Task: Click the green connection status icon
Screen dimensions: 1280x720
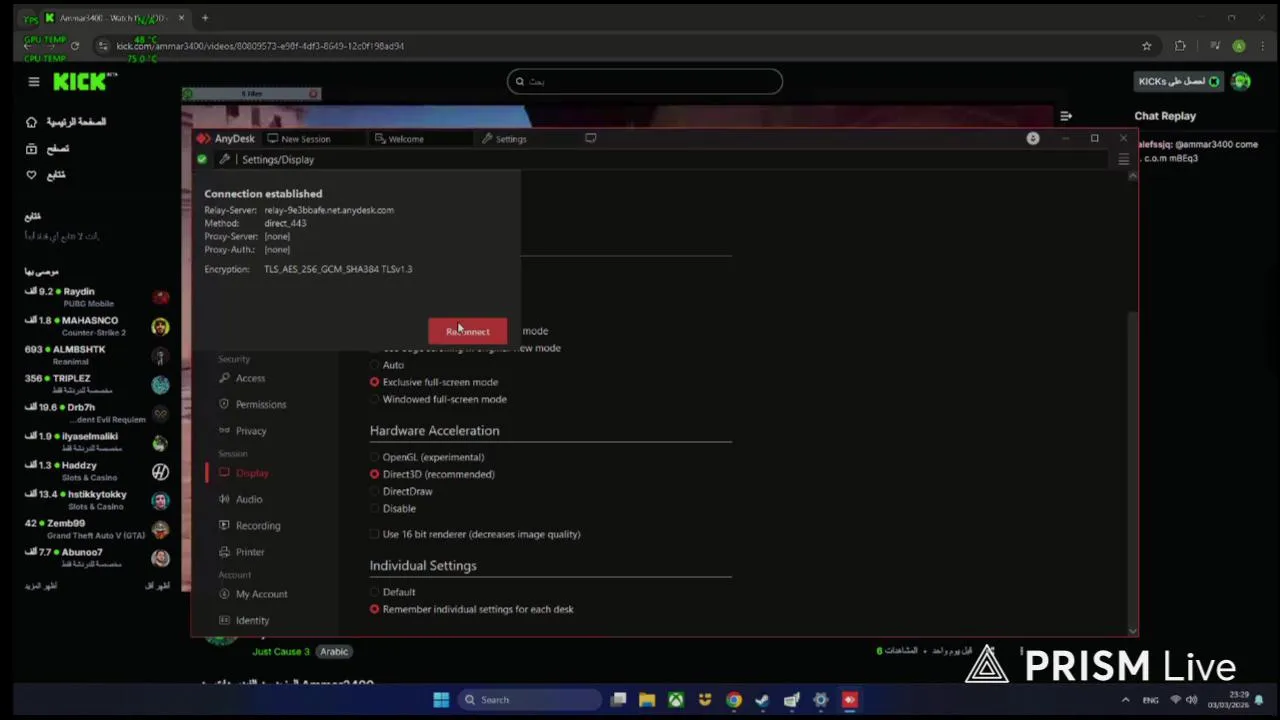Action: click(x=202, y=159)
